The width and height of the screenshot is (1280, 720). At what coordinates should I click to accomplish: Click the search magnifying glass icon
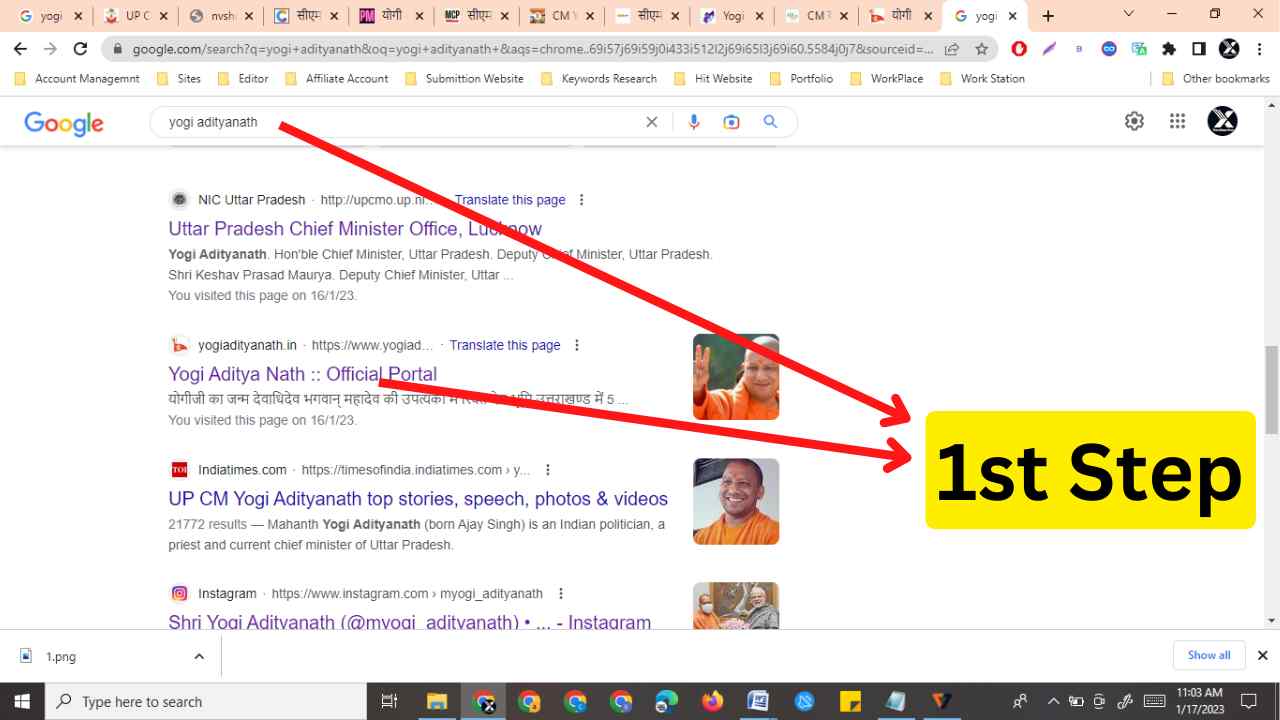coord(770,121)
